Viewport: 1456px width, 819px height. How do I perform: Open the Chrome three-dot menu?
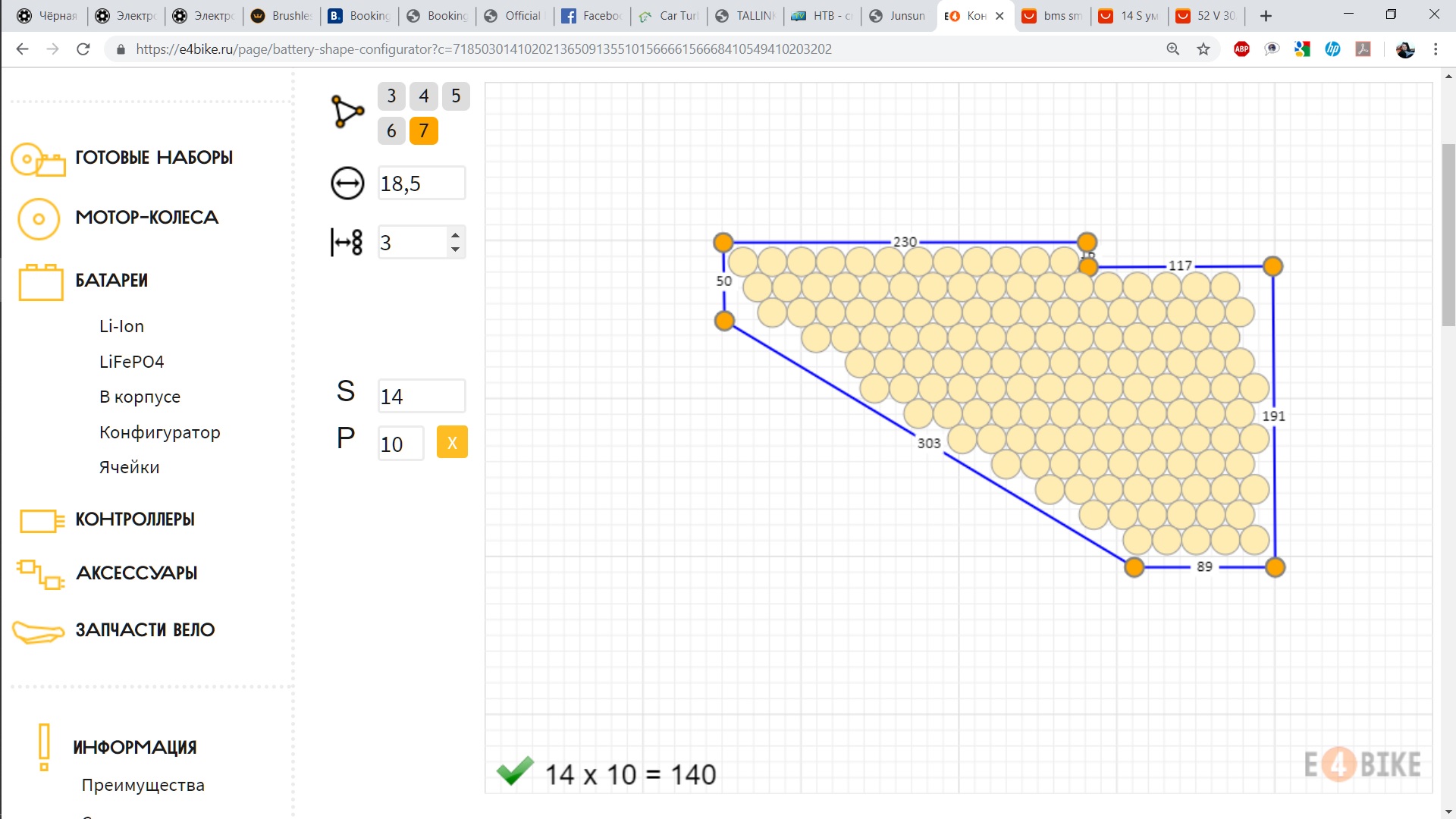click(x=1435, y=49)
